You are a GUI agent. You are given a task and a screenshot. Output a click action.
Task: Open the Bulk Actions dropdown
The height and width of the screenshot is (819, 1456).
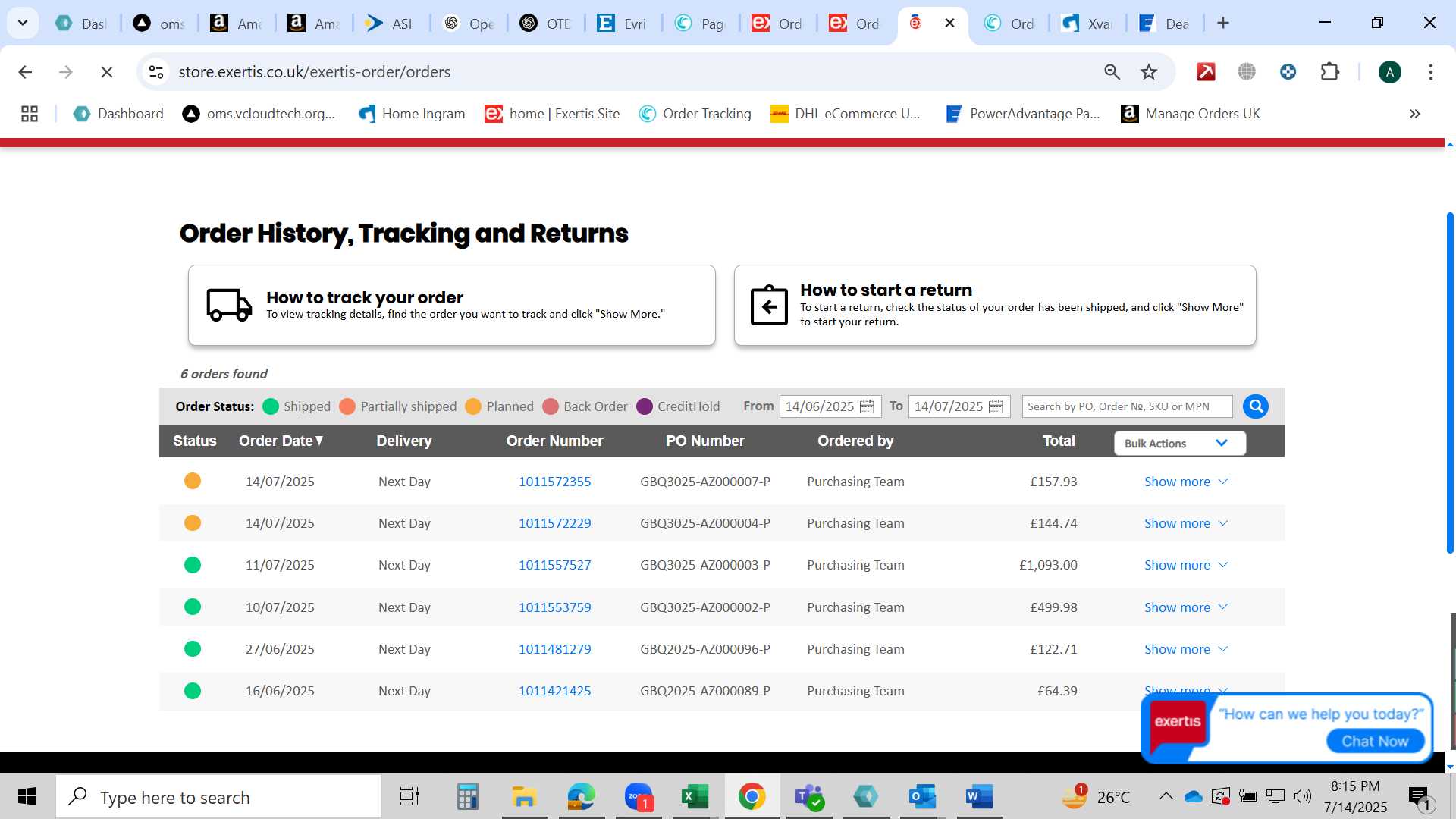pos(1179,444)
